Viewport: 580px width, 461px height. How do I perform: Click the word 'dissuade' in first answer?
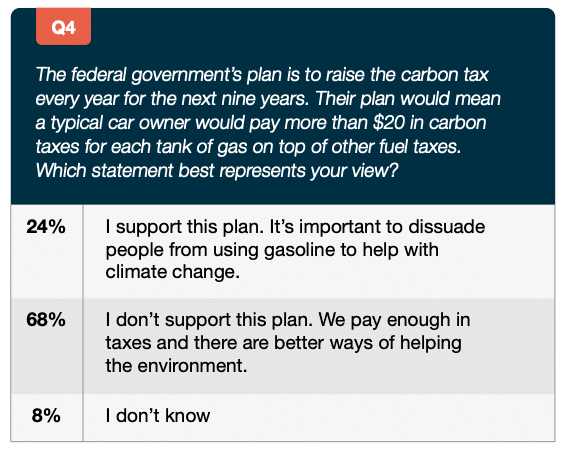(446, 226)
